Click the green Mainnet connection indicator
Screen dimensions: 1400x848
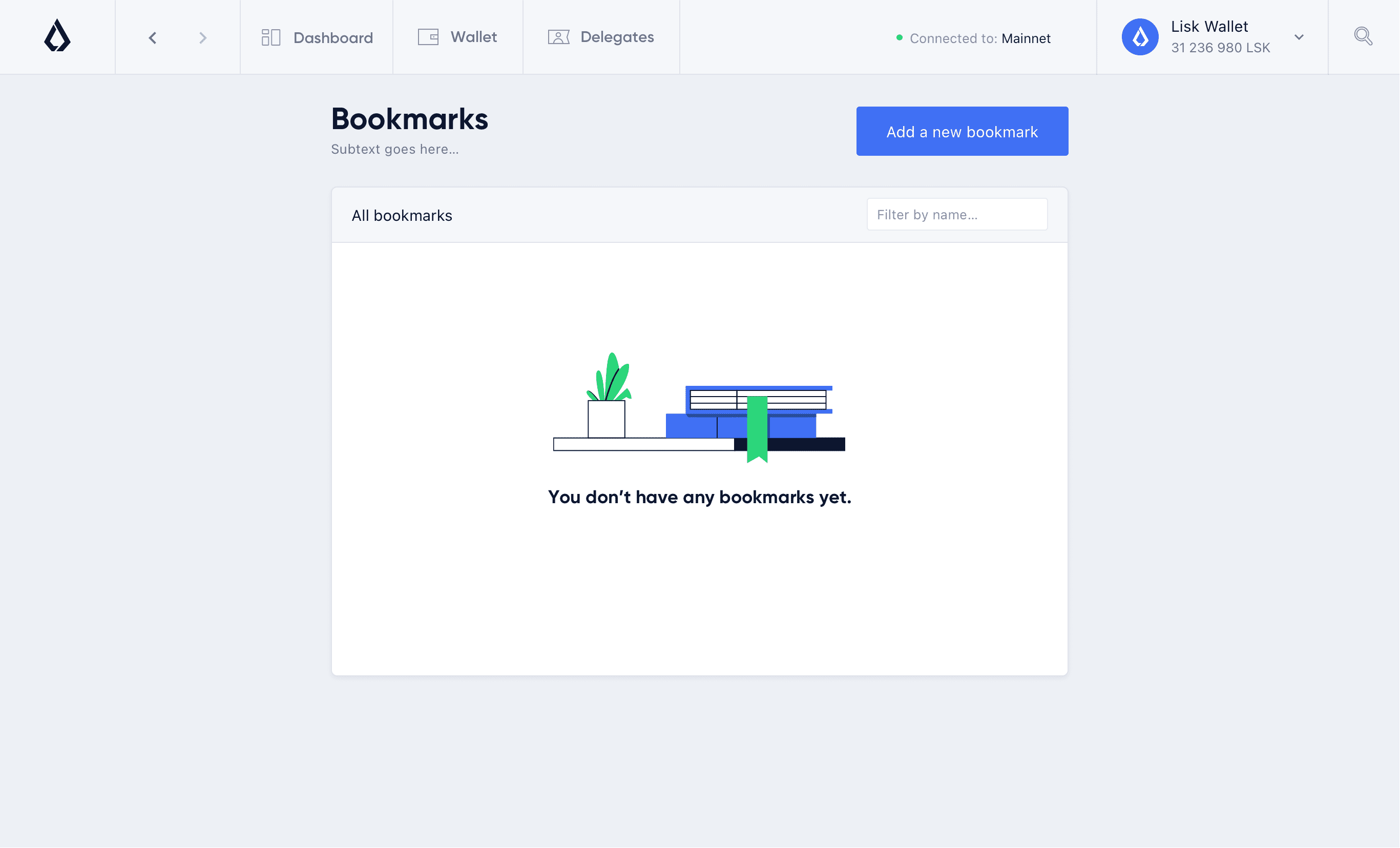coord(899,38)
